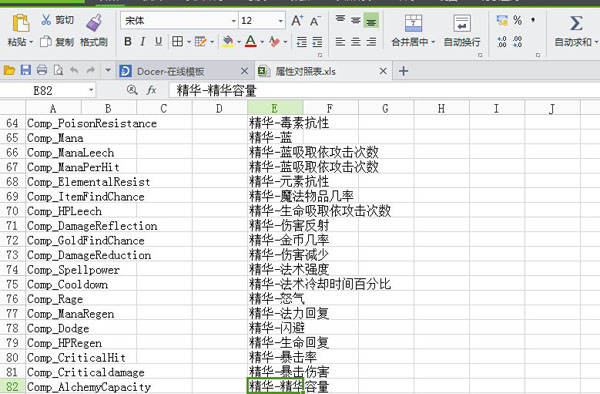Screen dimensions: 600x394
Task: Select column E header
Action: coord(275,109)
